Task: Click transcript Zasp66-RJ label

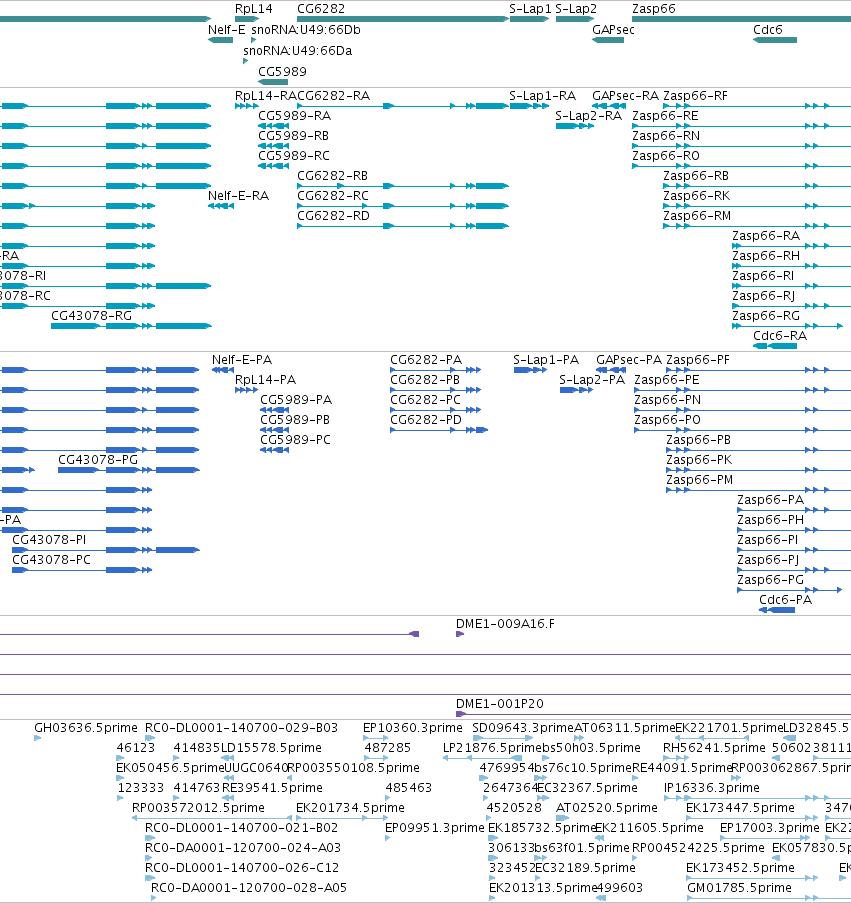Action: coord(763,296)
